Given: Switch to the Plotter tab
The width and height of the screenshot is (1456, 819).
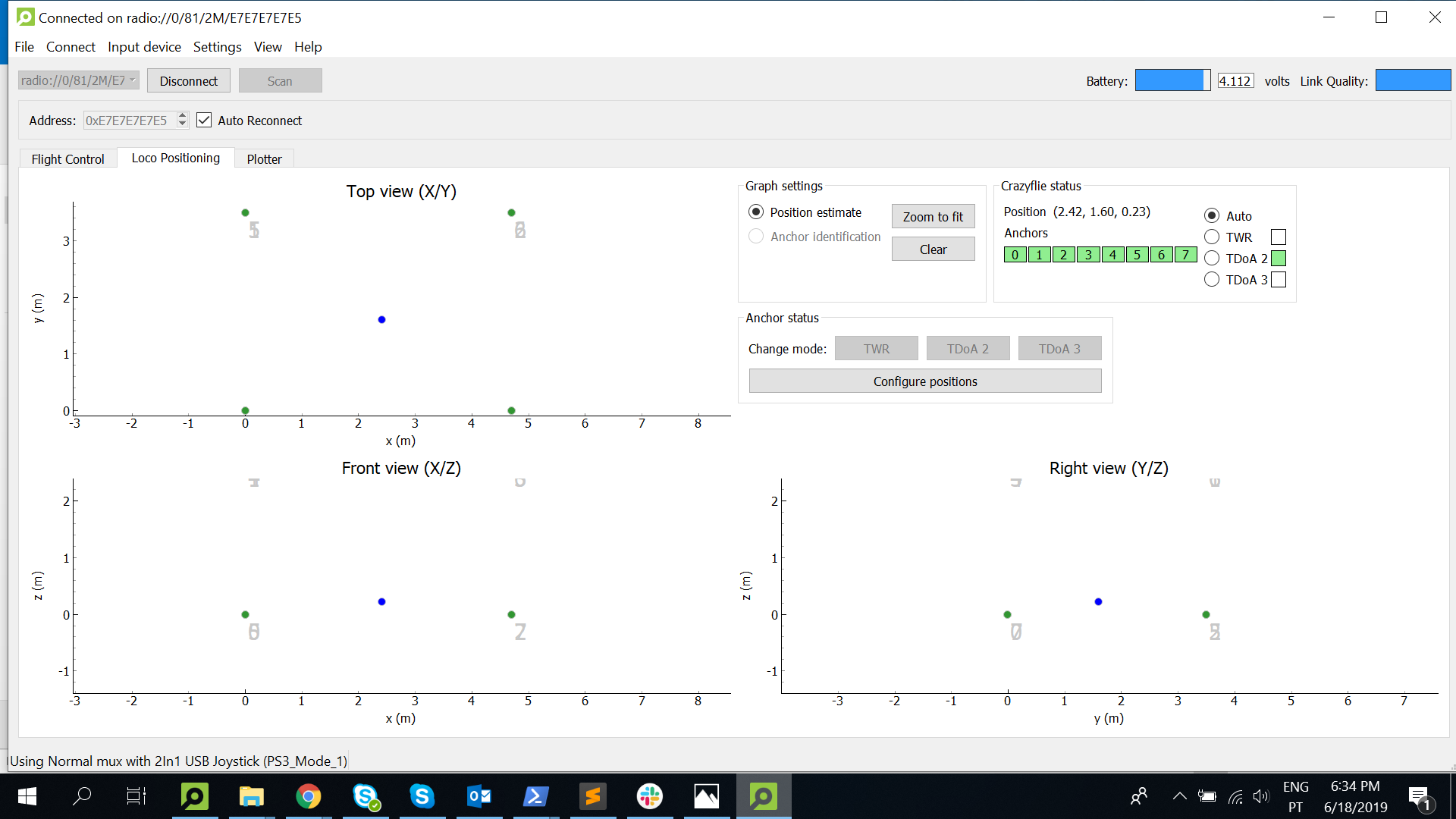Looking at the screenshot, I should click(264, 159).
